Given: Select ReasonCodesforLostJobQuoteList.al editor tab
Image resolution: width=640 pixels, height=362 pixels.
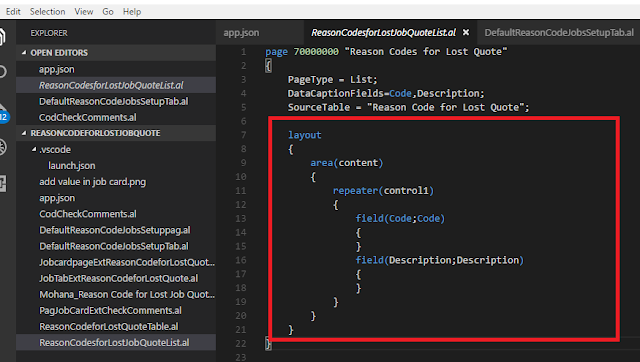Looking at the screenshot, I should tap(383, 33).
